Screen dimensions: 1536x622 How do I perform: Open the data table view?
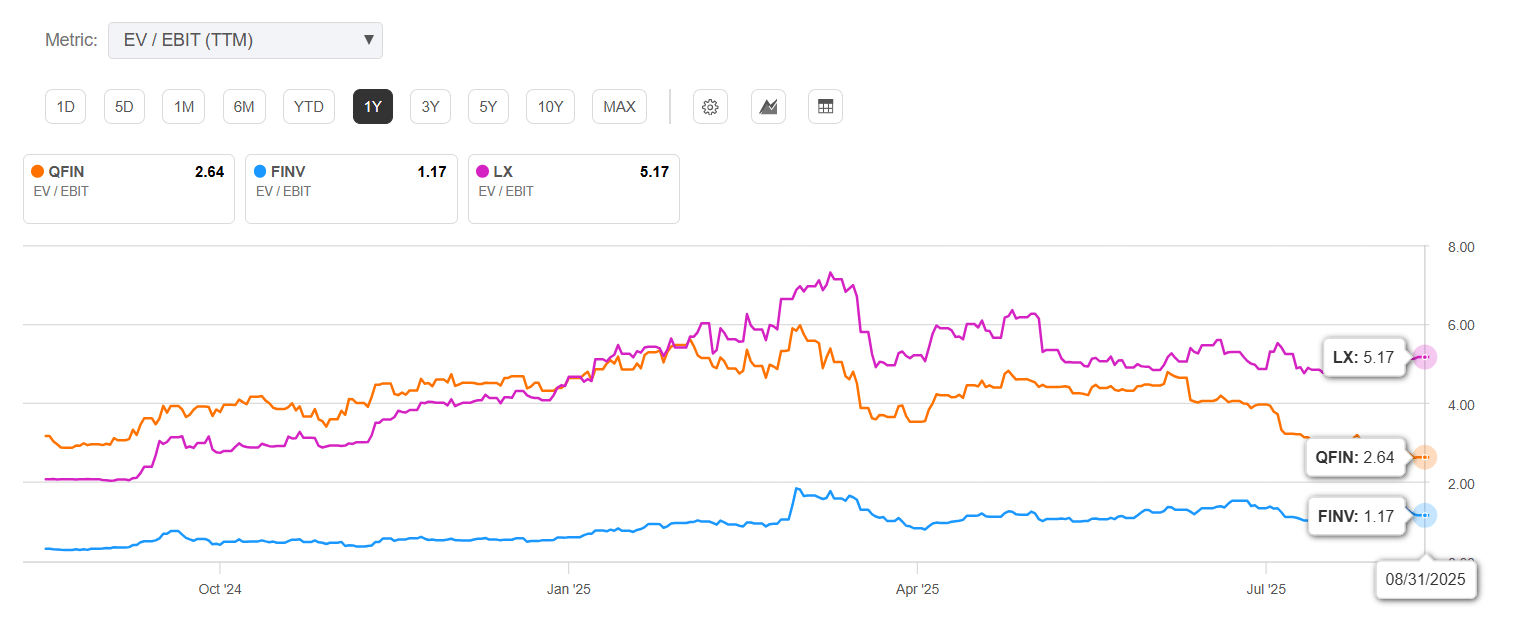[x=825, y=106]
